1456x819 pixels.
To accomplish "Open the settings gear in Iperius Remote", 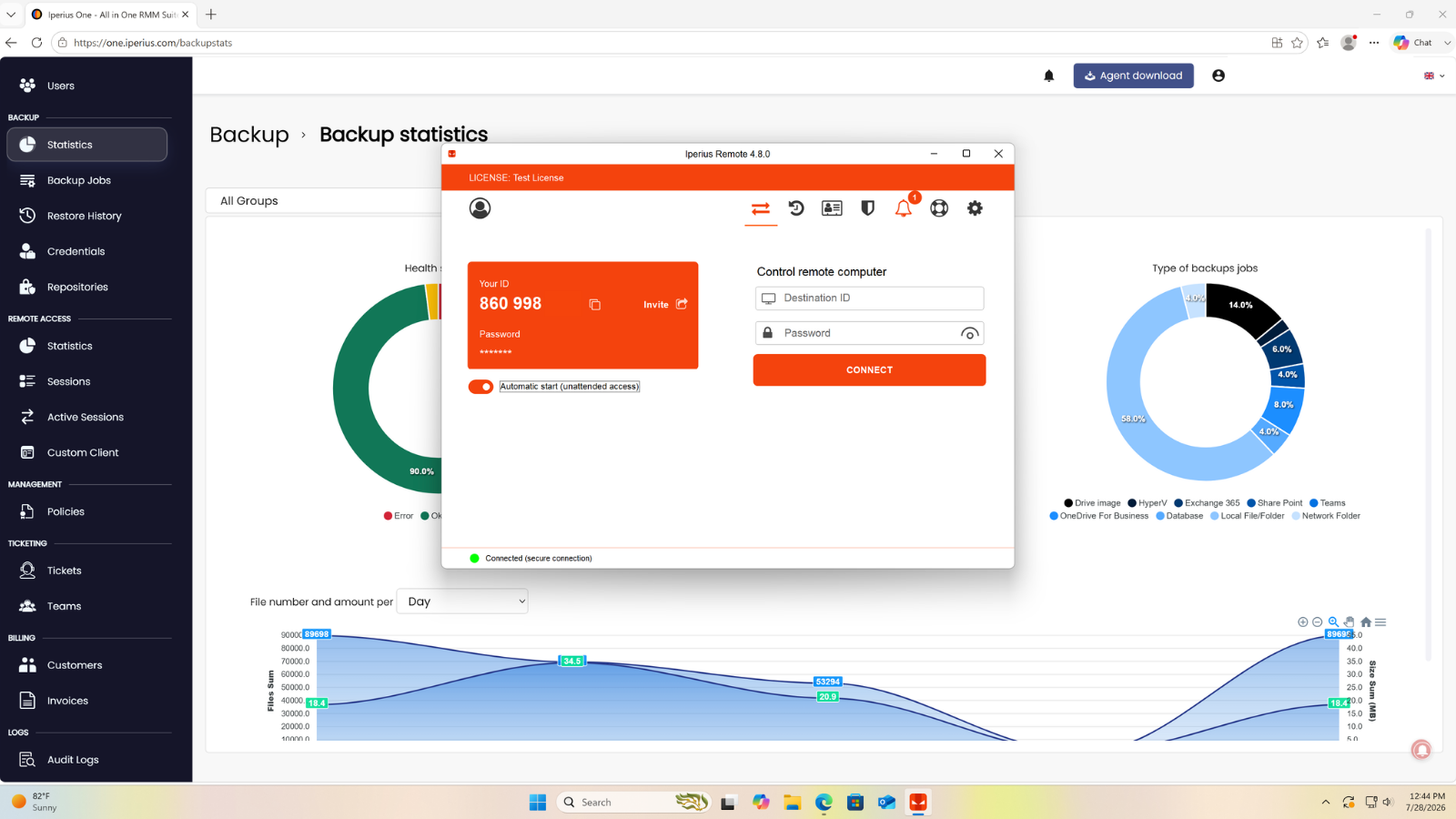I will click(x=975, y=208).
